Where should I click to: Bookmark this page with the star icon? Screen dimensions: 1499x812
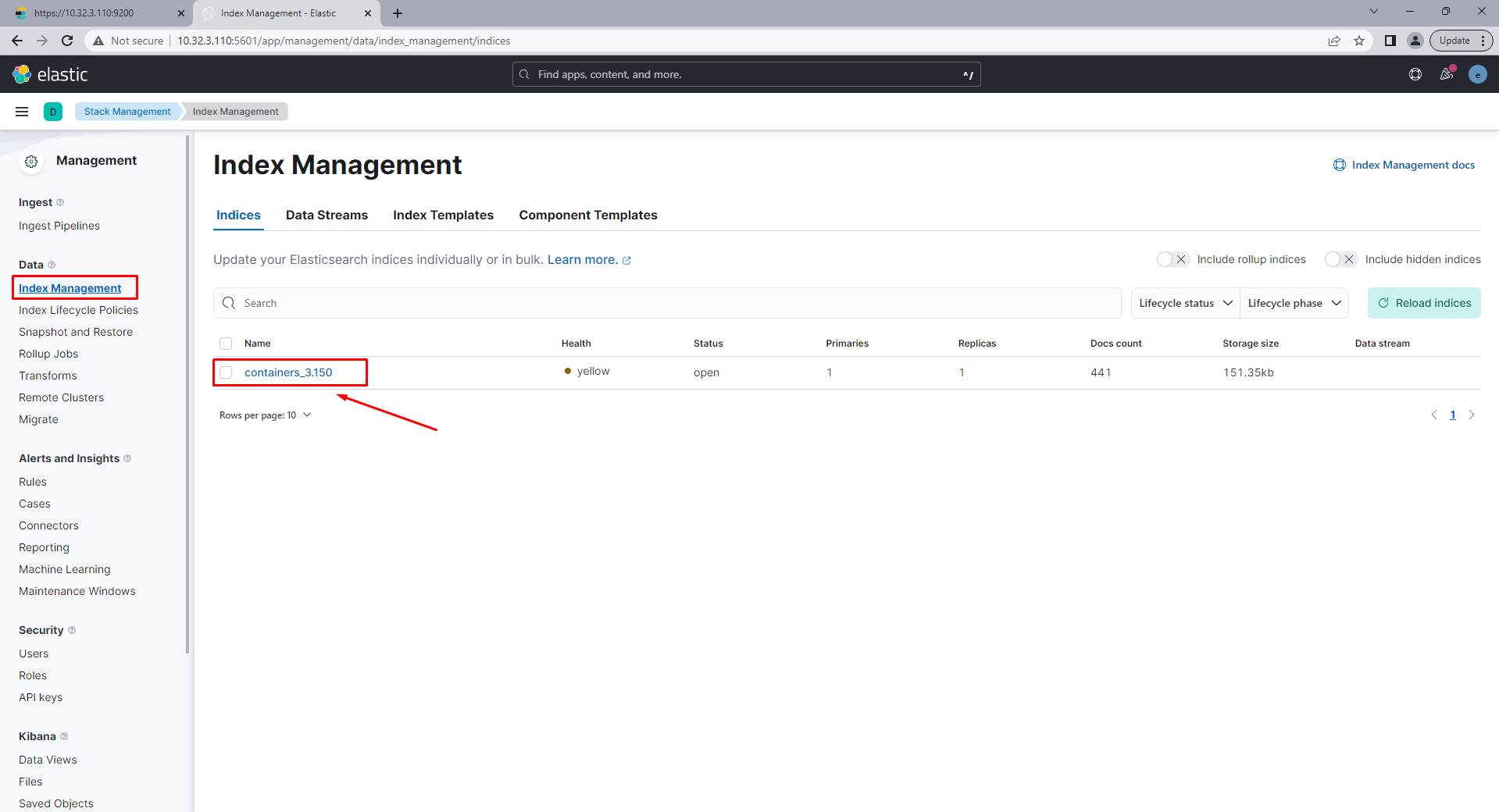pos(1359,41)
